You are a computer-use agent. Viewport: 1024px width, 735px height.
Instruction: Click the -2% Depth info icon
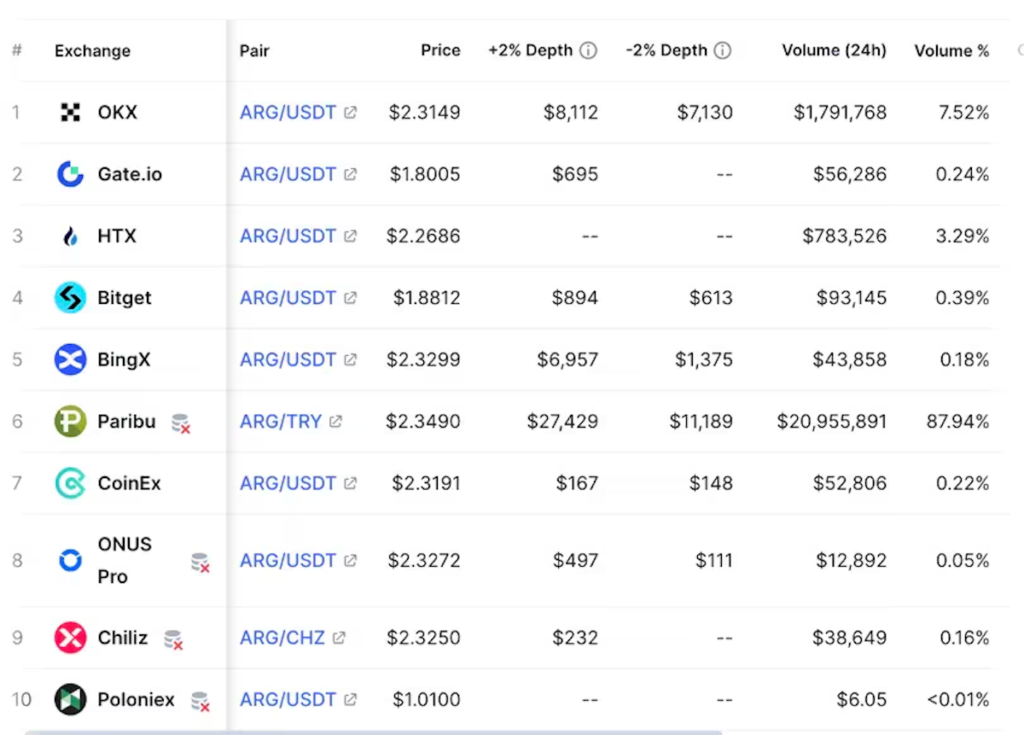[723, 50]
